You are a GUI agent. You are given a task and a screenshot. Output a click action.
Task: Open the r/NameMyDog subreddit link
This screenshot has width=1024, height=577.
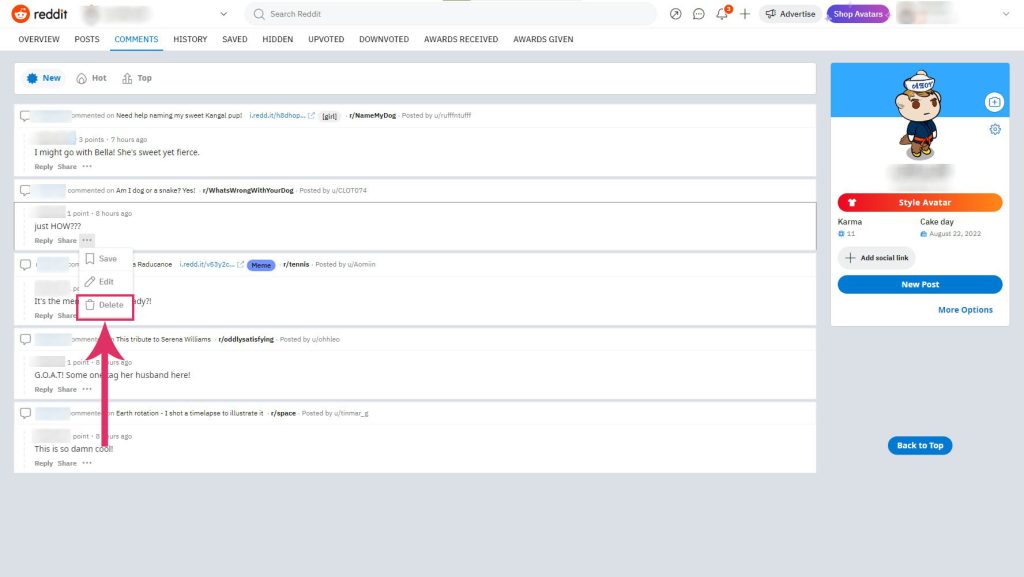[x=372, y=116]
